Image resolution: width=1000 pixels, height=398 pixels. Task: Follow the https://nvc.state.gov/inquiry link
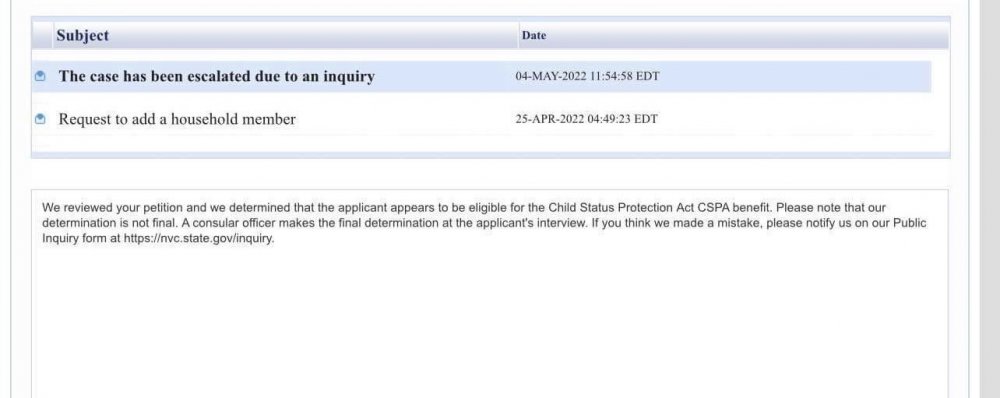click(198, 240)
